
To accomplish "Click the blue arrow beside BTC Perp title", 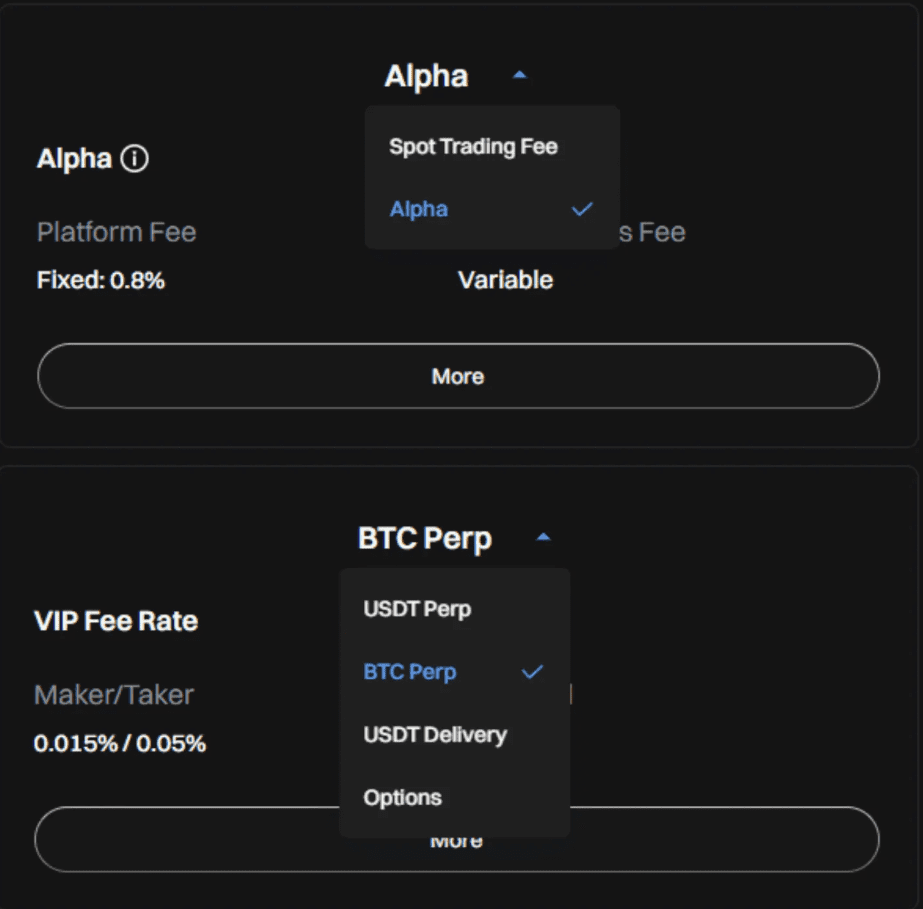I will (543, 538).
